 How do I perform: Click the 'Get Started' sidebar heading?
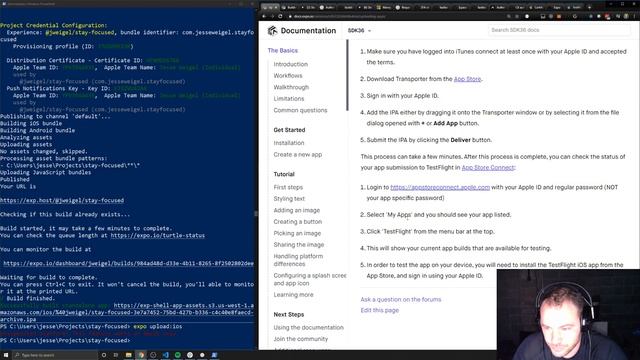point(289,130)
